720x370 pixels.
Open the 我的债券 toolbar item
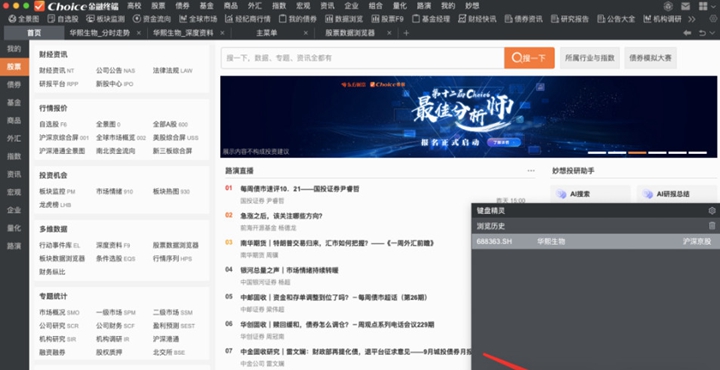[298, 19]
